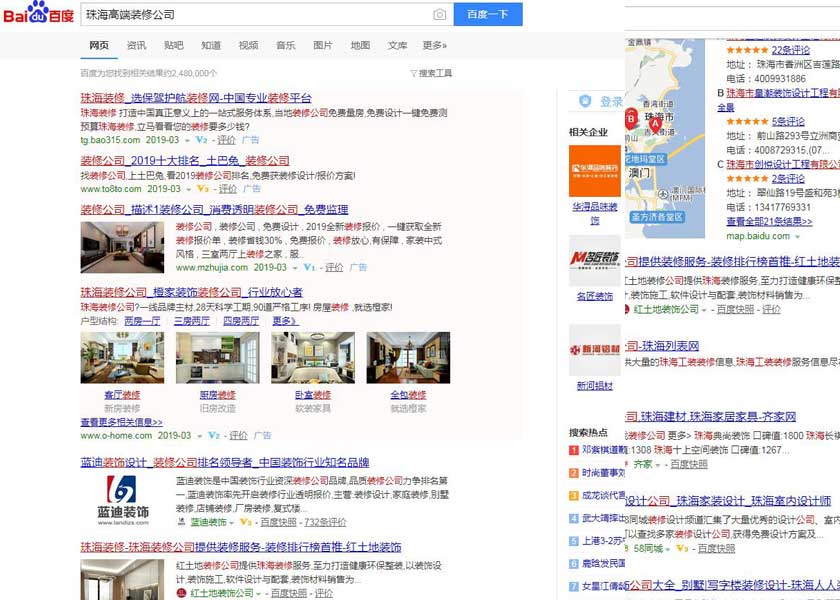Select 四房两厅 layout link
This screenshot has height=600, width=840.
click(241, 321)
